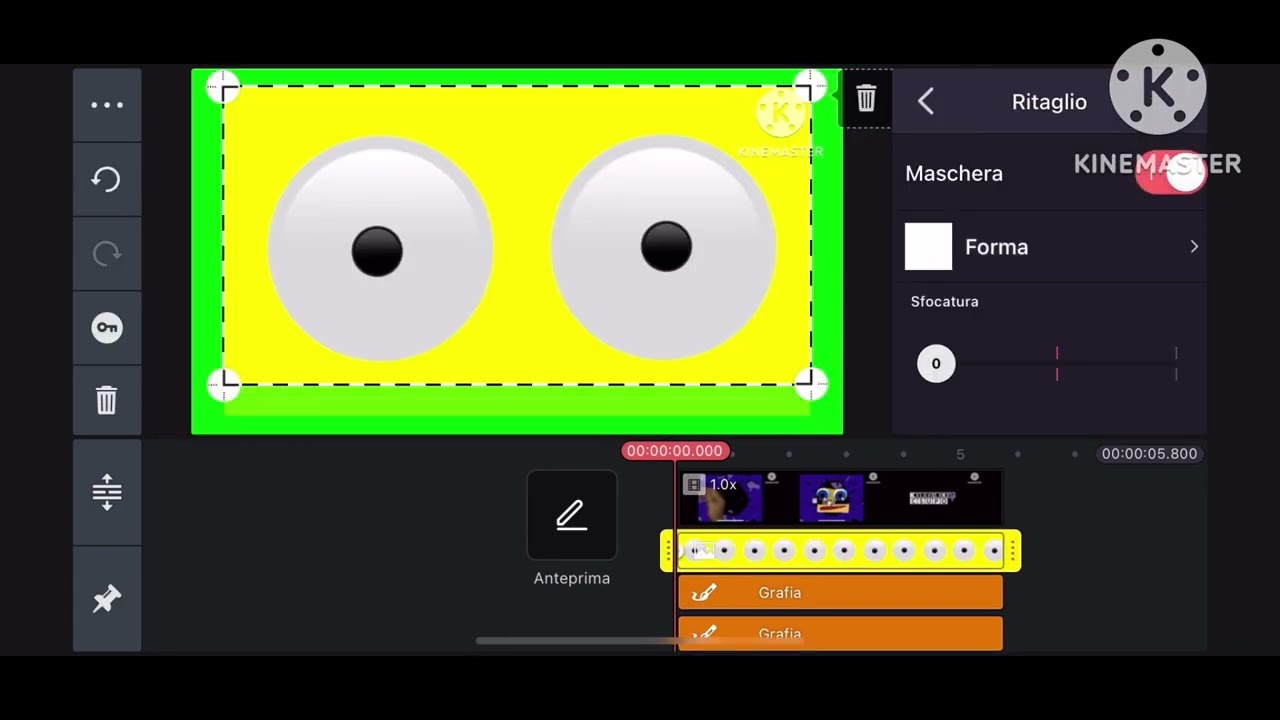Image resolution: width=1280 pixels, height=720 pixels.
Task: Tap the Anteprima pencil button
Action: (572, 516)
